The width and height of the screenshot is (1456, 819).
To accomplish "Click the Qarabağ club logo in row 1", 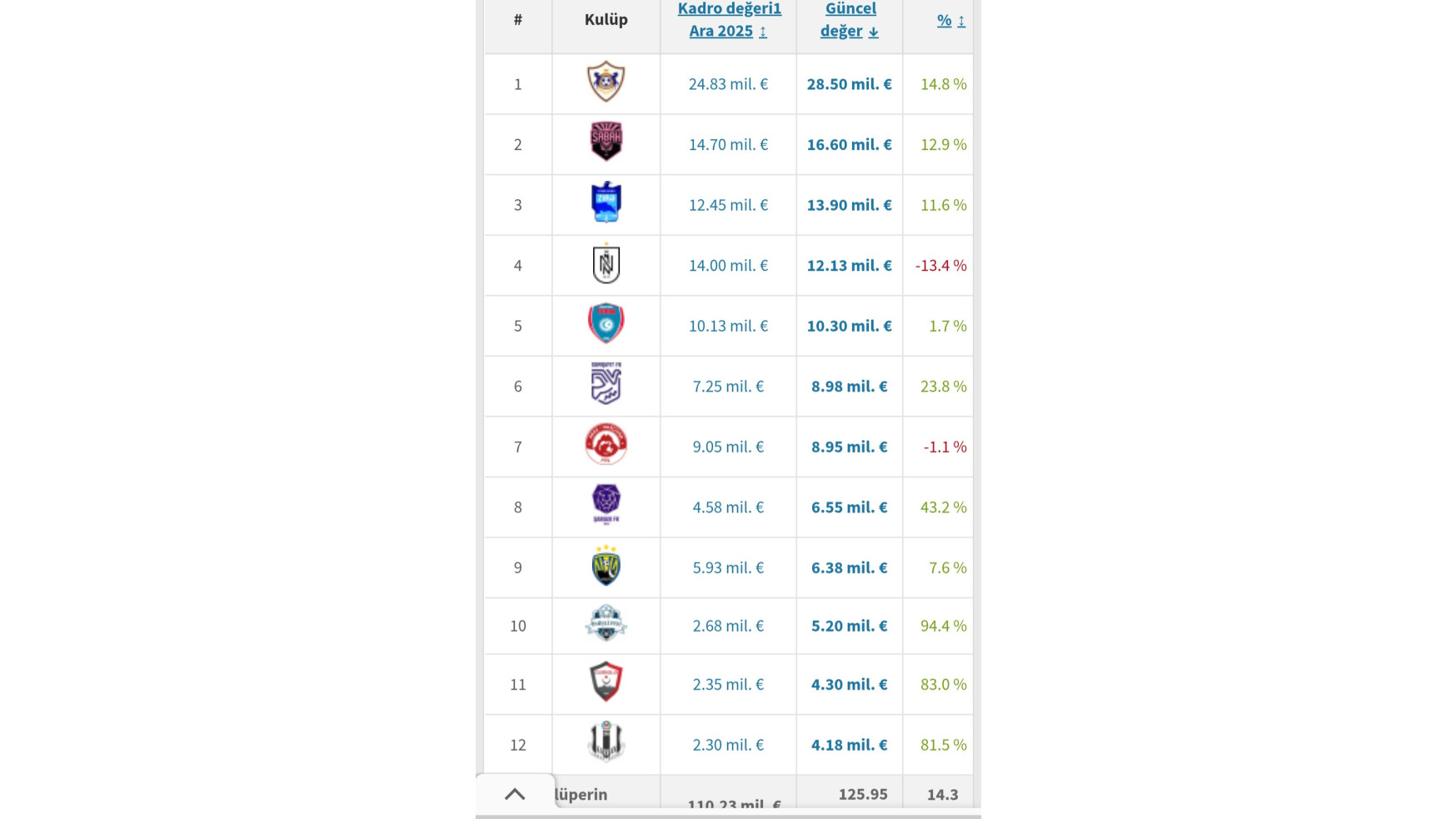I will pyautogui.click(x=606, y=82).
